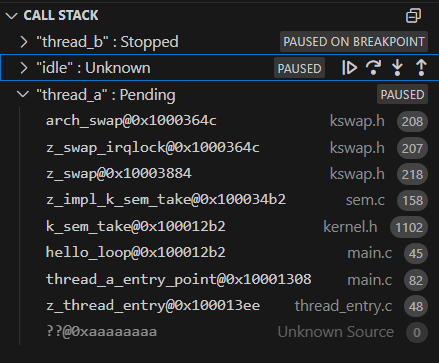Click line number 208 badge
Screen dimensions: 439x363
[412, 122]
